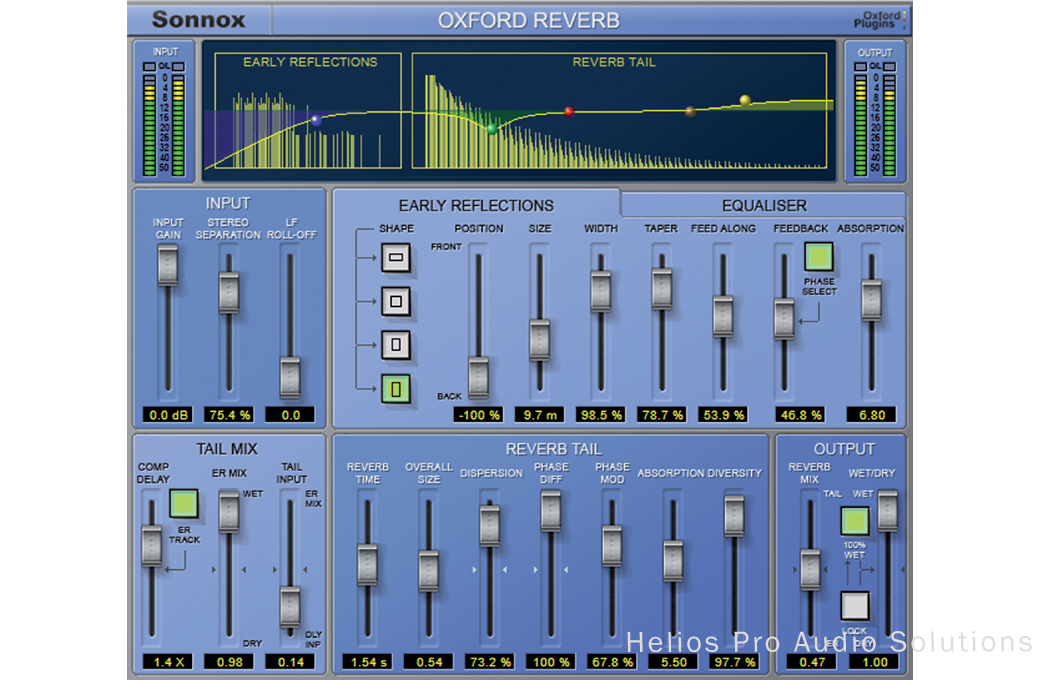Screen dimensions: 1060x680
Task: Toggle the 100% Wet button
Action: click(x=854, y=521)
